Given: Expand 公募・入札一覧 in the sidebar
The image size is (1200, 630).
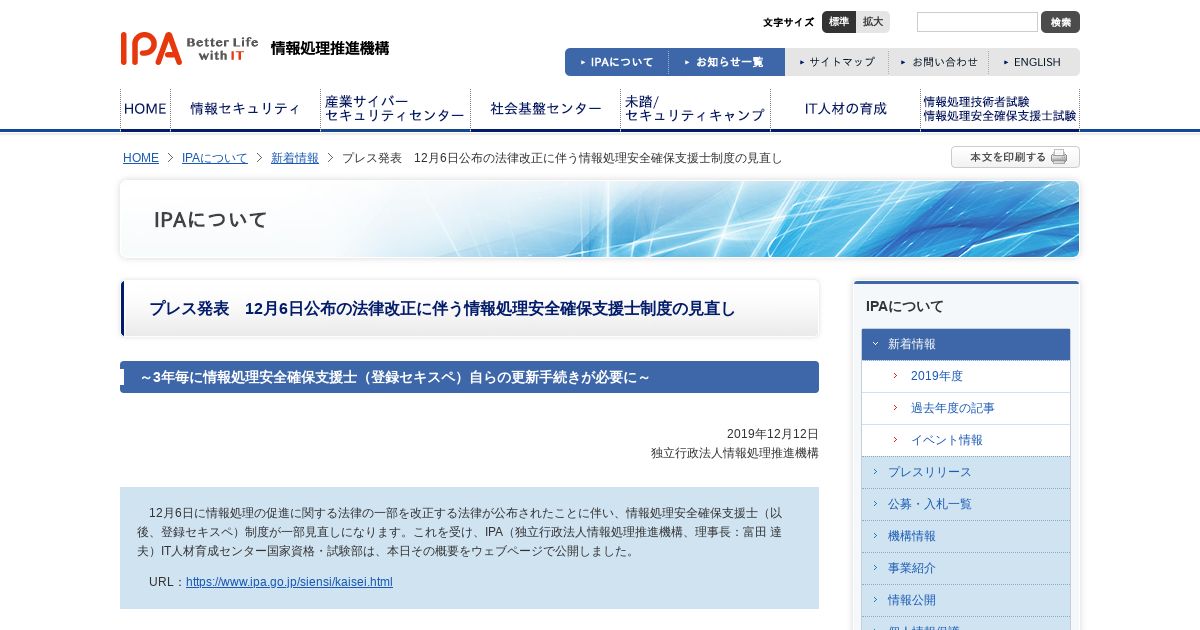Looking at the screenshot, I should click(x=966, y=504).
